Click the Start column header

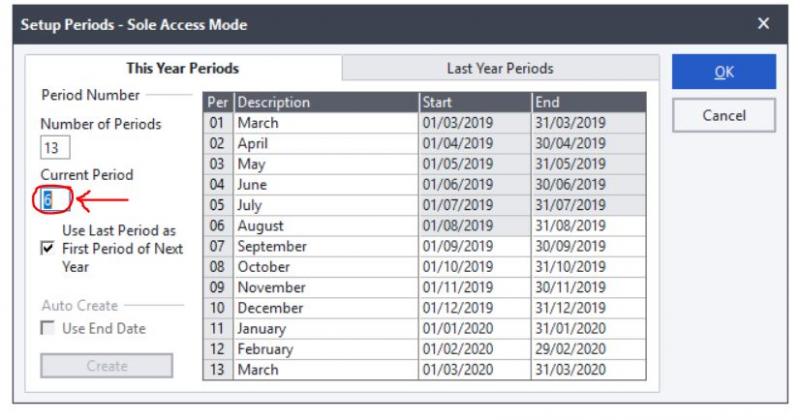click(474, 102)
